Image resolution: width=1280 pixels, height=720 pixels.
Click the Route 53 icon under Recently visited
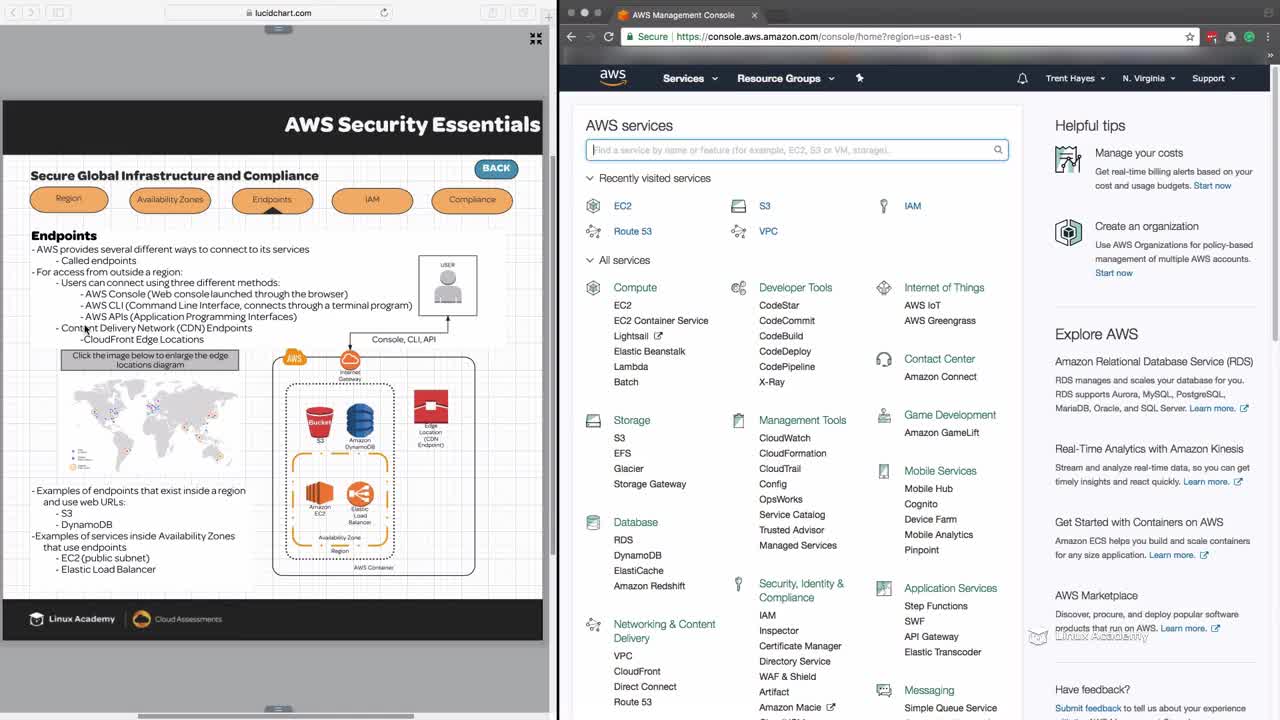593,231
